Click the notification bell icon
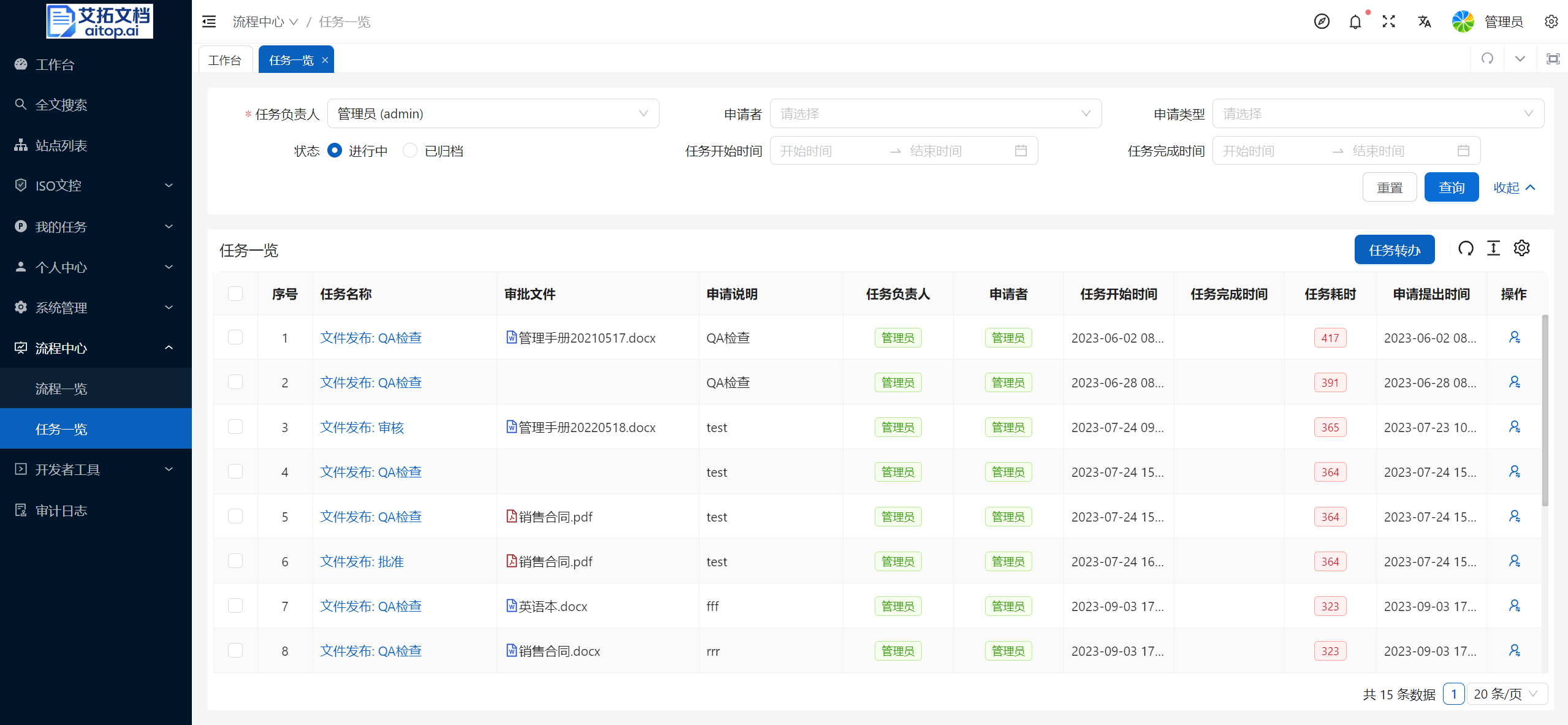This screenshot has height=725, width=1568. 1355,22
